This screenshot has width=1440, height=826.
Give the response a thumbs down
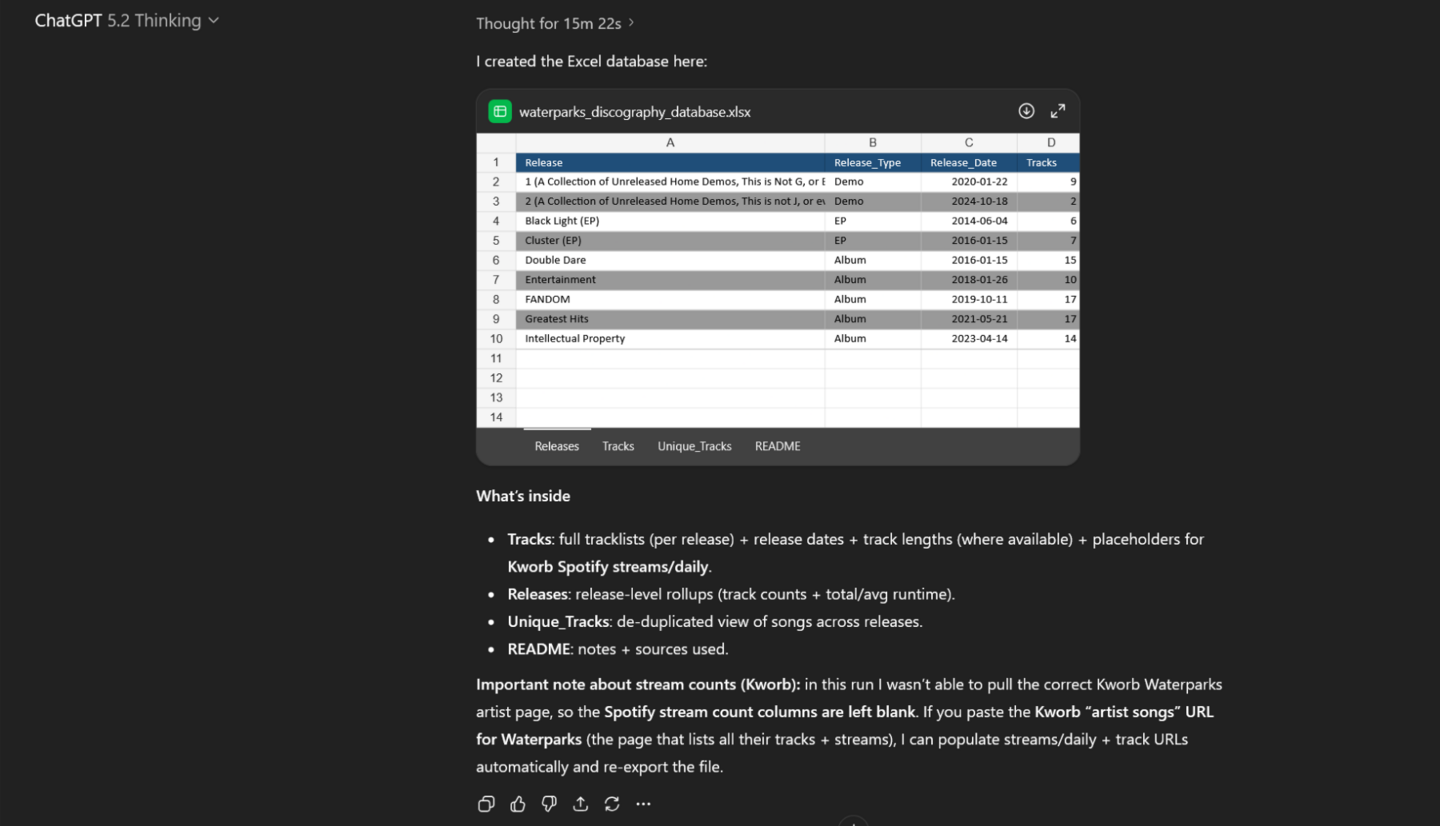549,804
